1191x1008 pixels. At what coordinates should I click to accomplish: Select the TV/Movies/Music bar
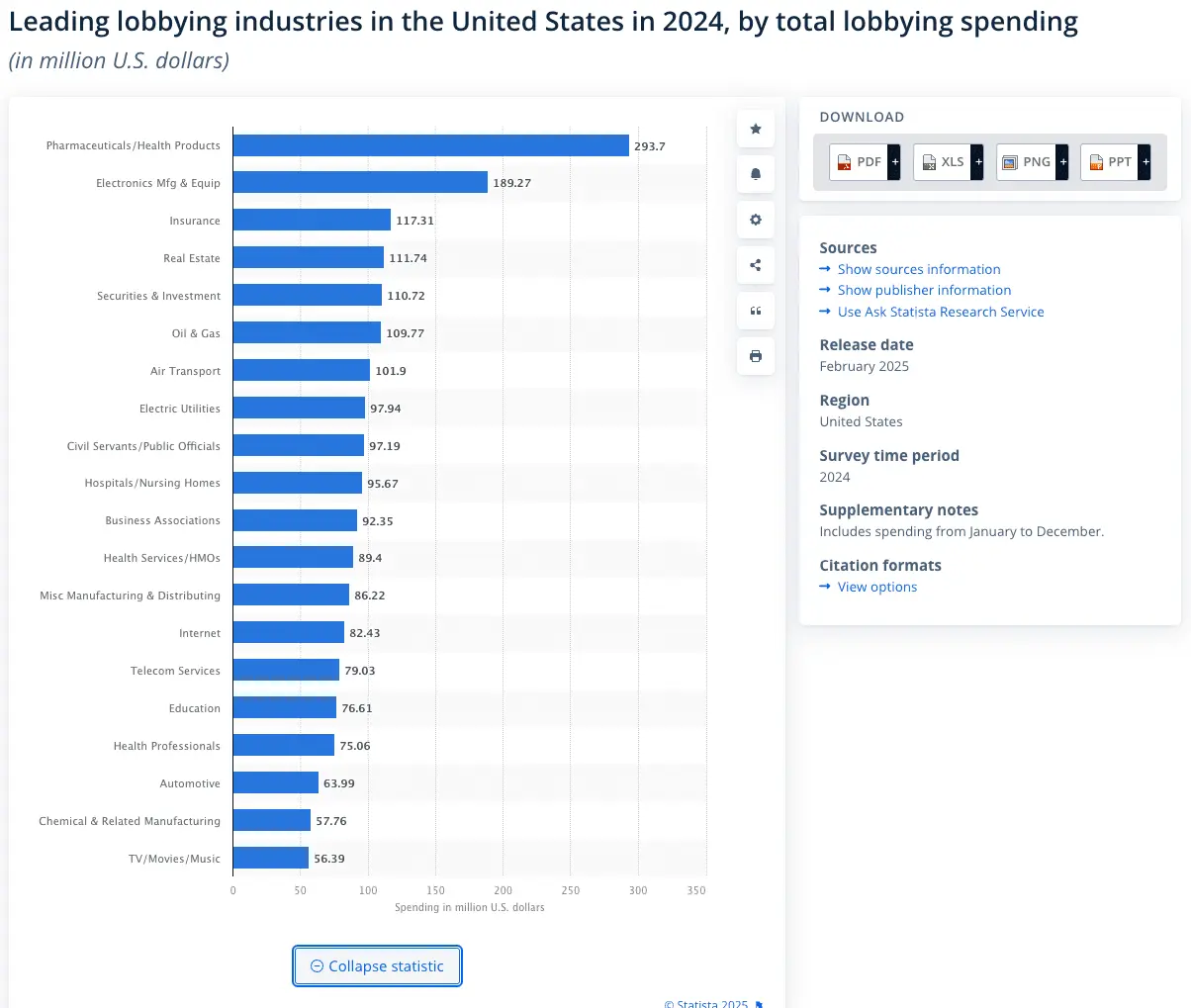click(x=271, y=859)
